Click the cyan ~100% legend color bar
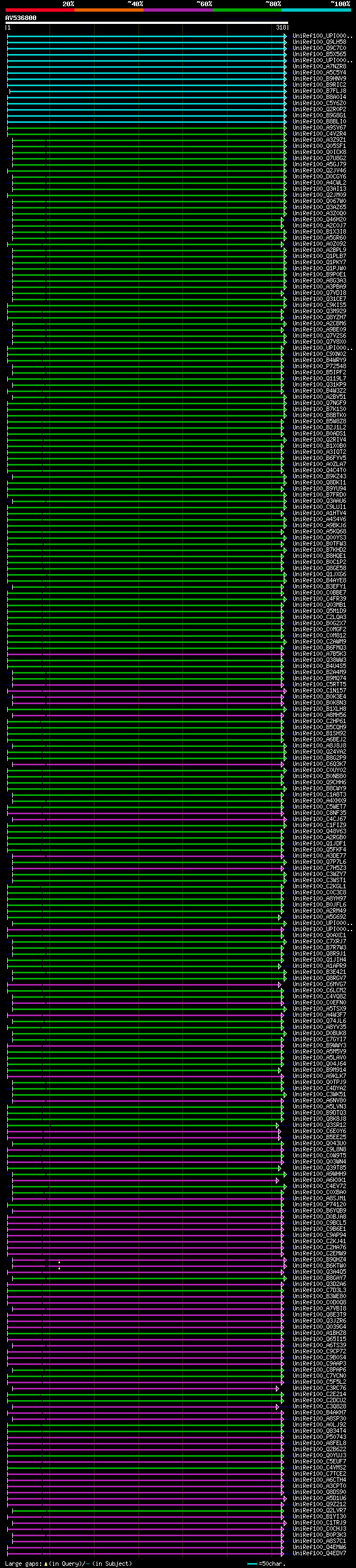The image size is (356, 1568). click(x=316, y=10)
